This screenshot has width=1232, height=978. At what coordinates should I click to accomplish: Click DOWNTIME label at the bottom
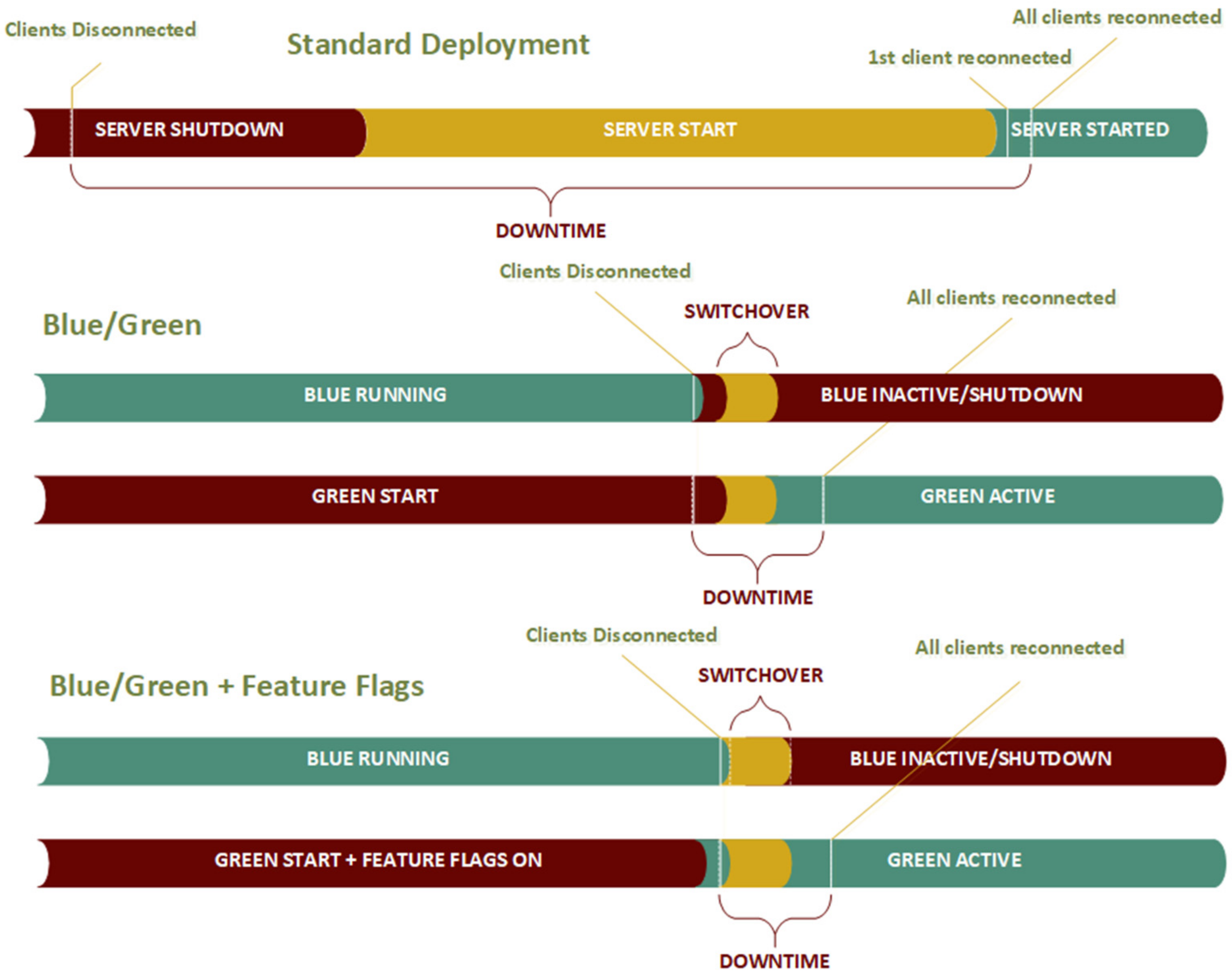[x=774, y=961]
